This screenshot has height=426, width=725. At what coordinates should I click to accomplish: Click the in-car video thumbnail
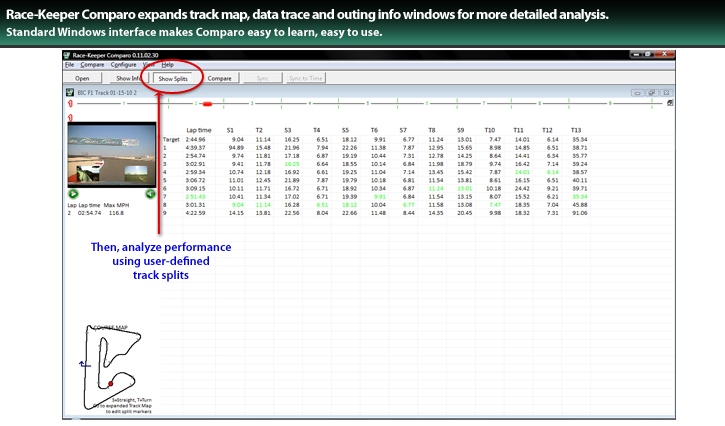(x=112, y=155)
